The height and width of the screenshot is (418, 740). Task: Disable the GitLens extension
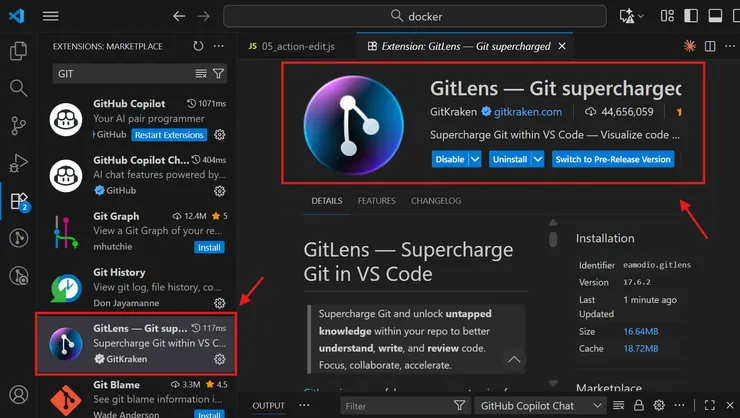[449, 159]
